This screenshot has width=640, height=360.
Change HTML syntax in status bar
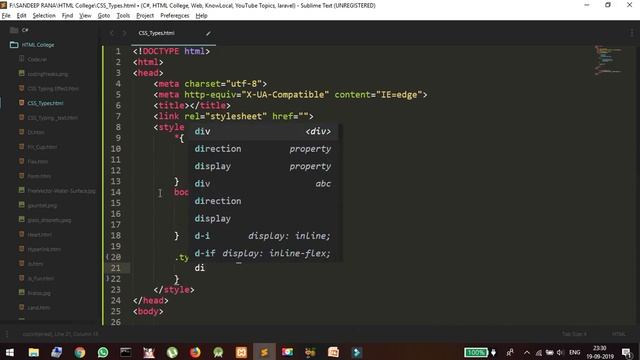[618, 334]
